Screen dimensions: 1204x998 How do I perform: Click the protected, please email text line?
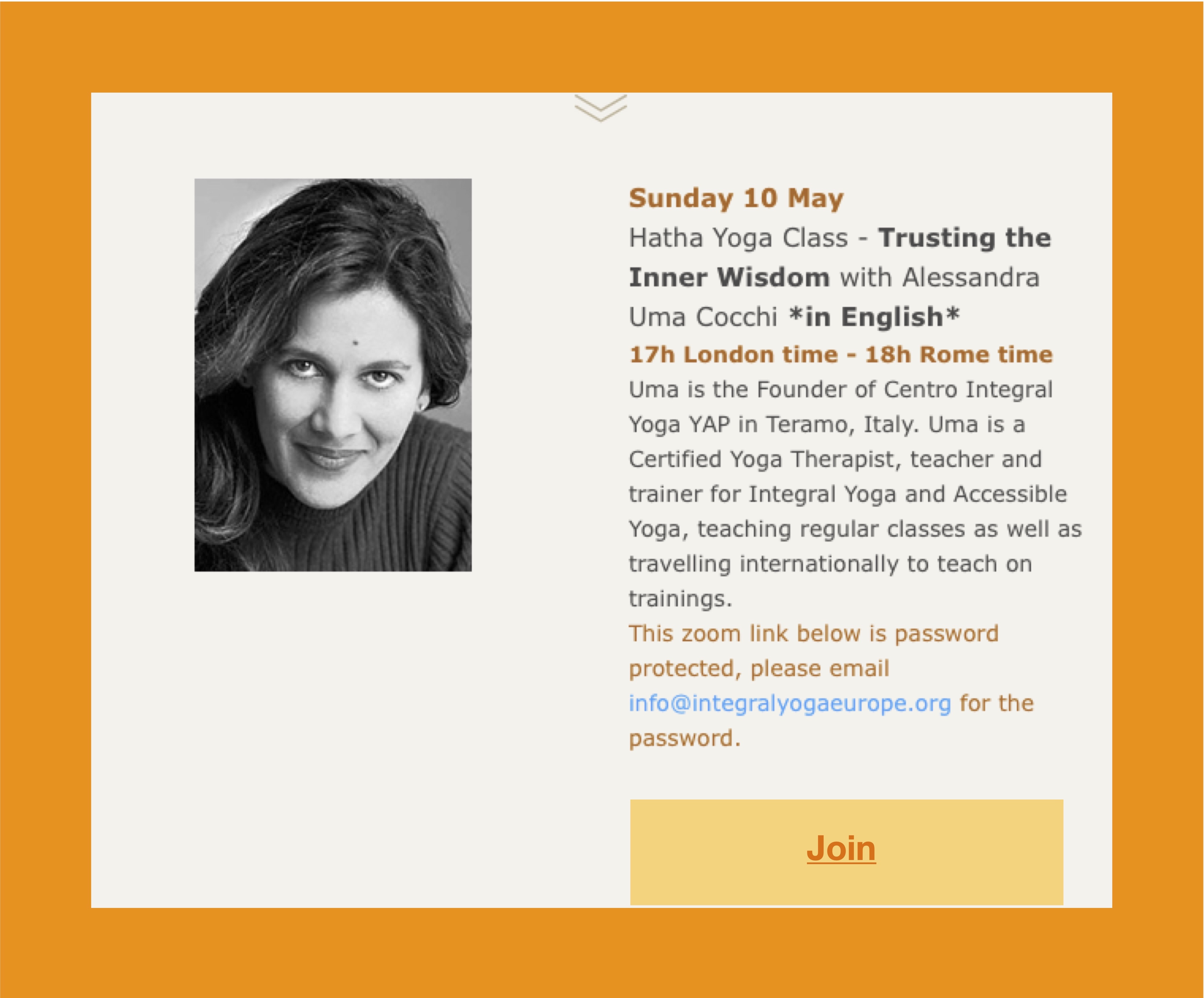(x=759, y=669)
